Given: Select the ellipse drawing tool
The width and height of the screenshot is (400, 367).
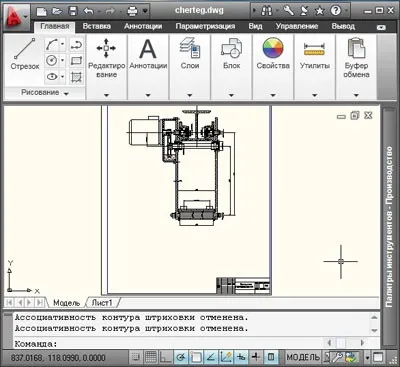Looking at the screenshot, I should [x=51, y=77].
